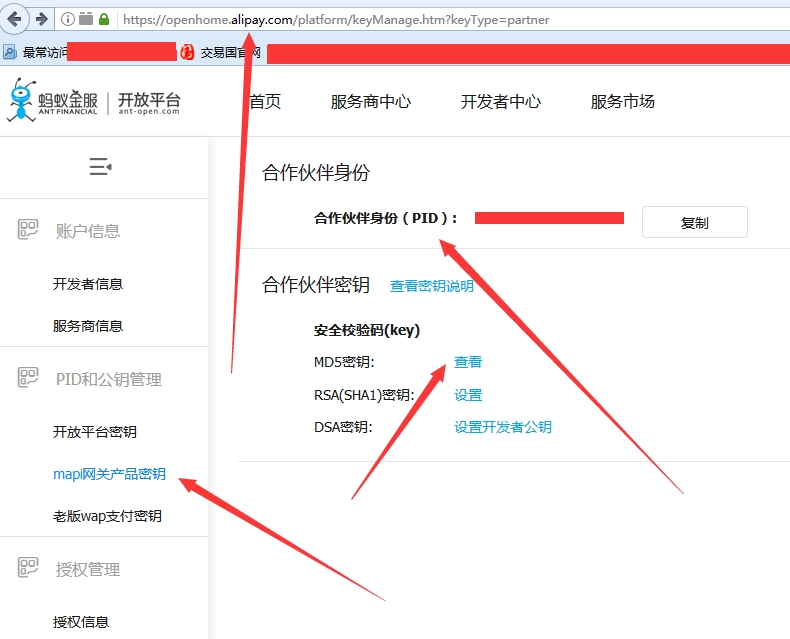Click the PID和公钥管理 section heading

(x=109, y=379)
